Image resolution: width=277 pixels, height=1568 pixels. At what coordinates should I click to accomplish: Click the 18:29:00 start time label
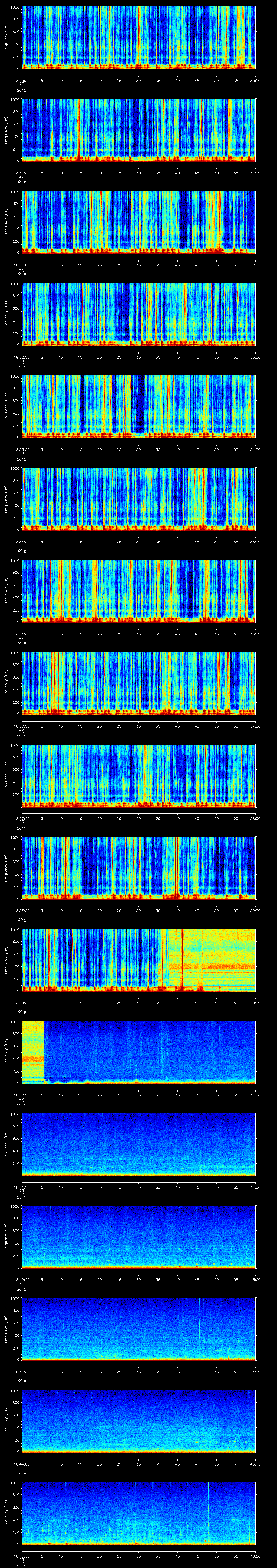coord(21,80)
